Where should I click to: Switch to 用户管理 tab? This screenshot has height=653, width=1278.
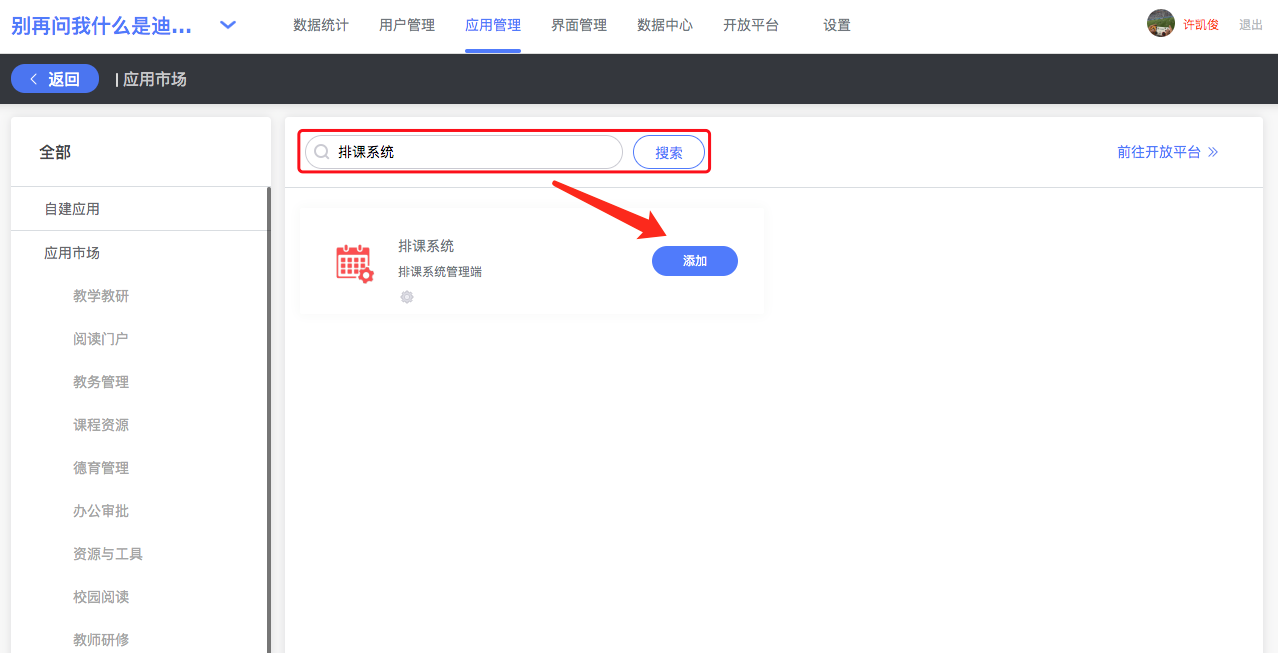pyautogui.click(x=407, y=25)
